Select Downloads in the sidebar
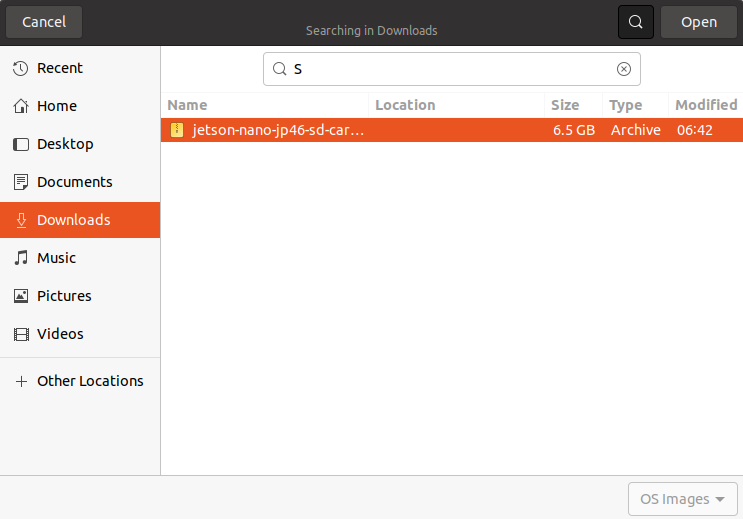Viewport: 743px width, 519px height. coord(74,220)
